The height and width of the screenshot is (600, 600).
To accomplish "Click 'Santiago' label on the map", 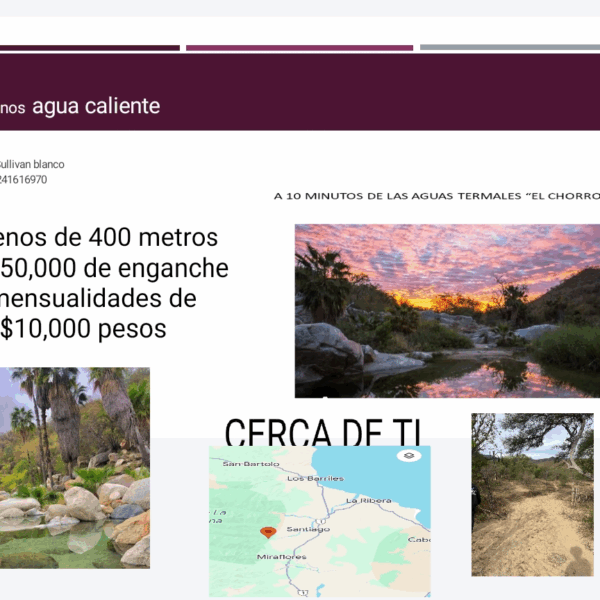I will pyautogui.click(x=308, y=529).
